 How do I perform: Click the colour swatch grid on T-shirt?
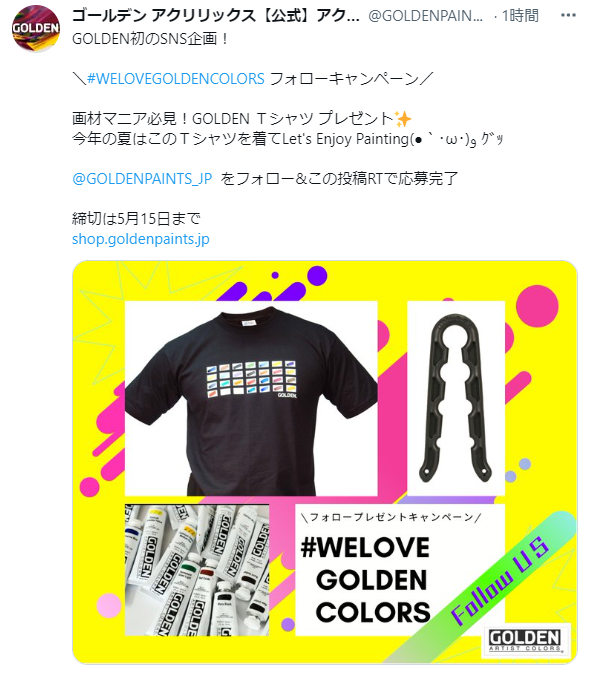pyautogui.click(x=252, y=379)
